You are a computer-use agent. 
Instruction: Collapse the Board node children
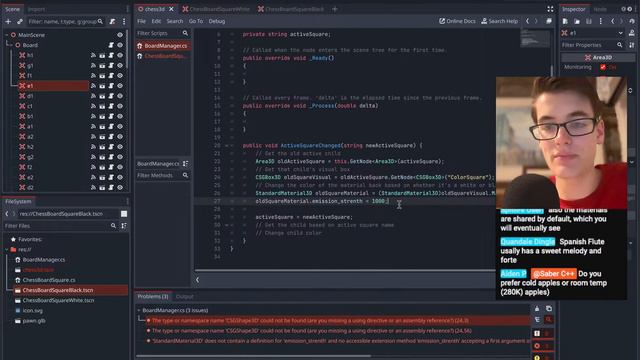12,45
